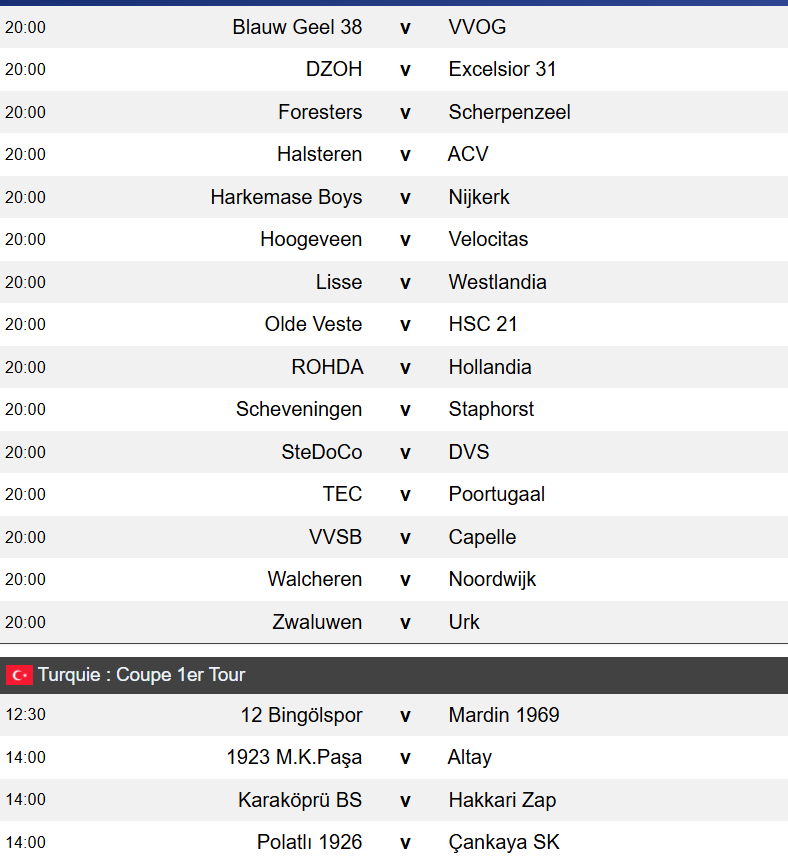788x859 pixels.
Task: Click the Turkish flag icon
Action: 19,675
